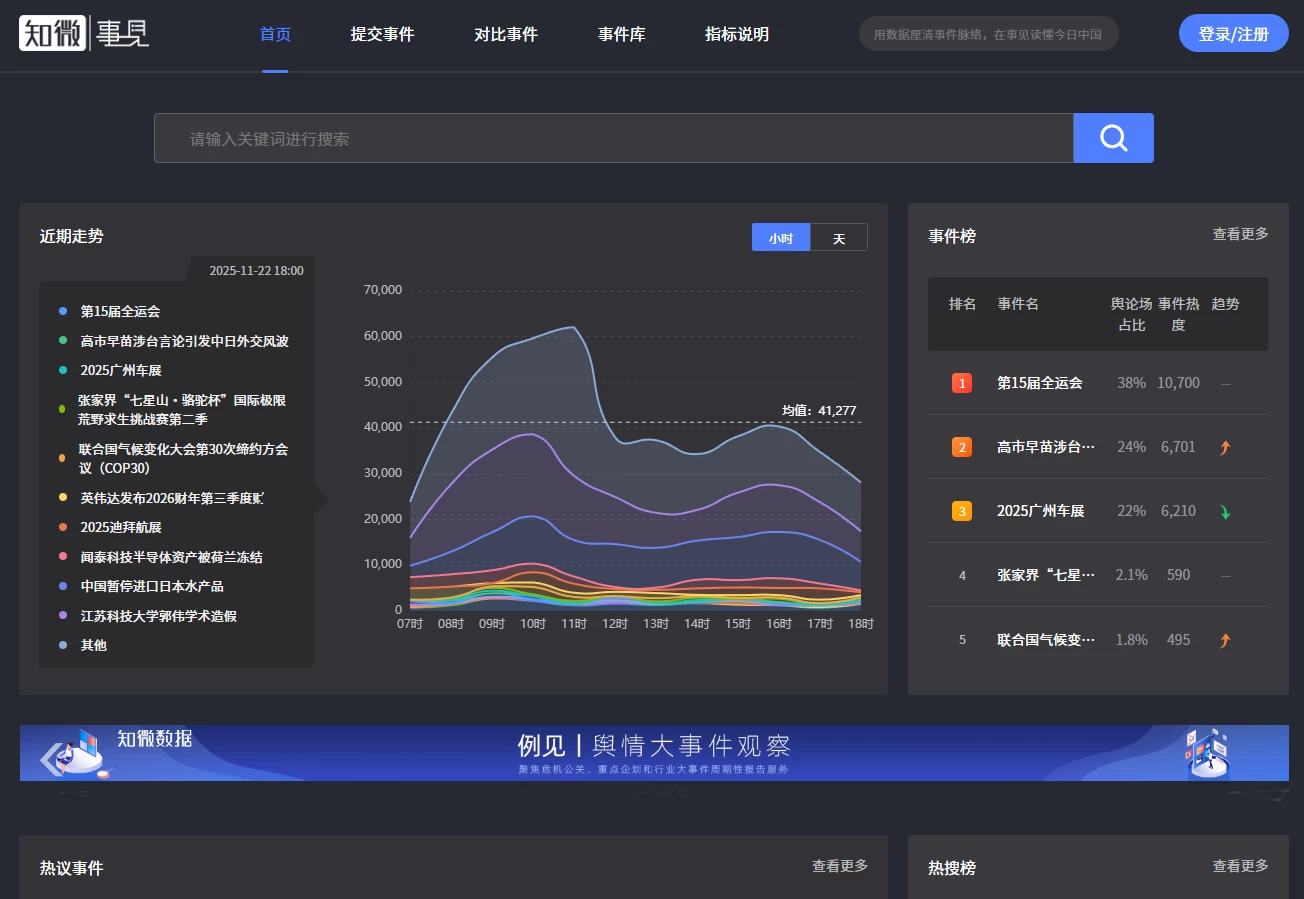
Task: Click the rank 2 orange badge
Action: tap(962, 447)
